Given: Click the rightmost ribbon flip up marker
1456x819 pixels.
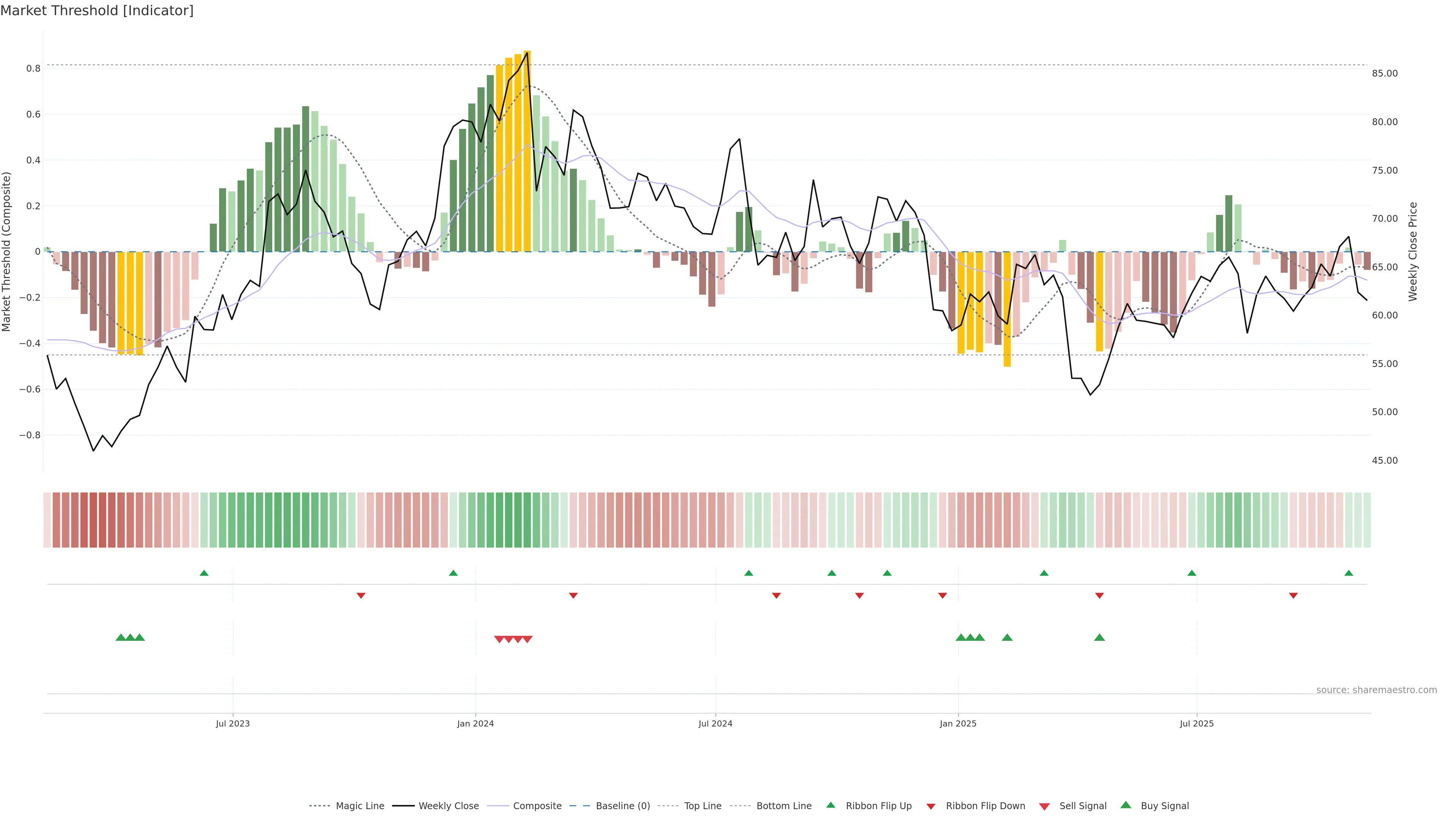Looking at the screenshot, I should point(1349,573).
